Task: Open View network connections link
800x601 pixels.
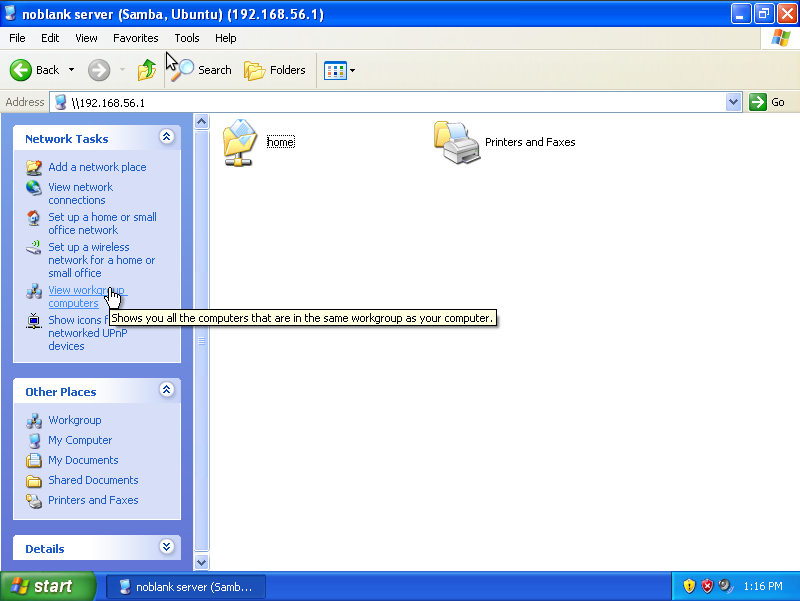Action: click(81, 194)
